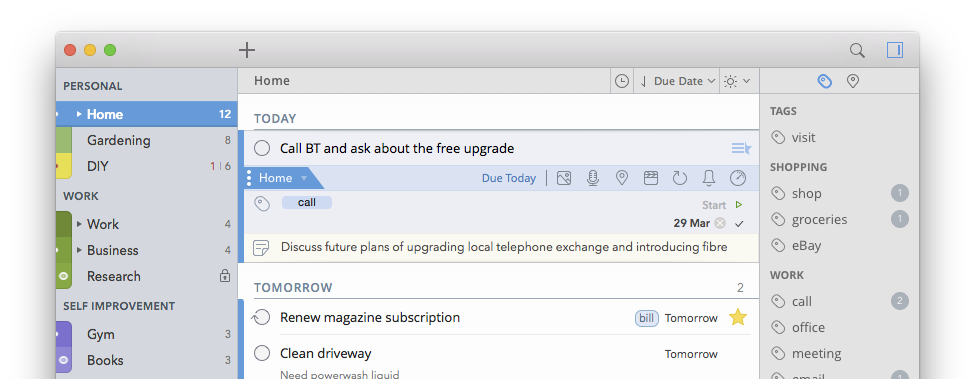
Task: Expand the Work list in the sidebar
Action: point(79,224)
